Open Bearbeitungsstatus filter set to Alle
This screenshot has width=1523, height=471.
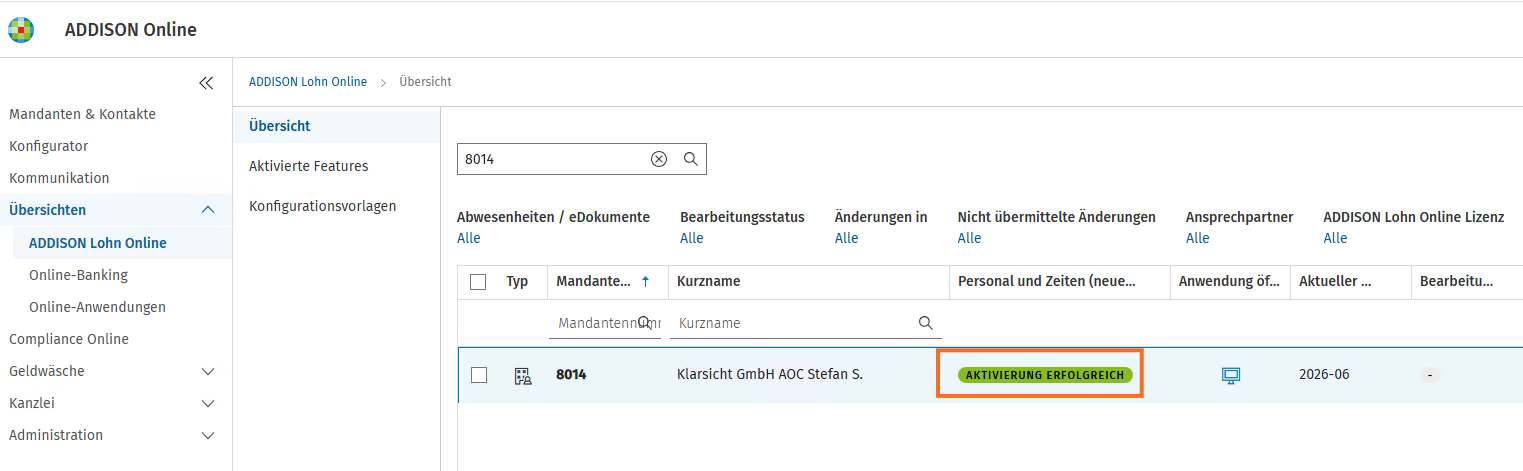pyautogui.click(x=691, y=238)
